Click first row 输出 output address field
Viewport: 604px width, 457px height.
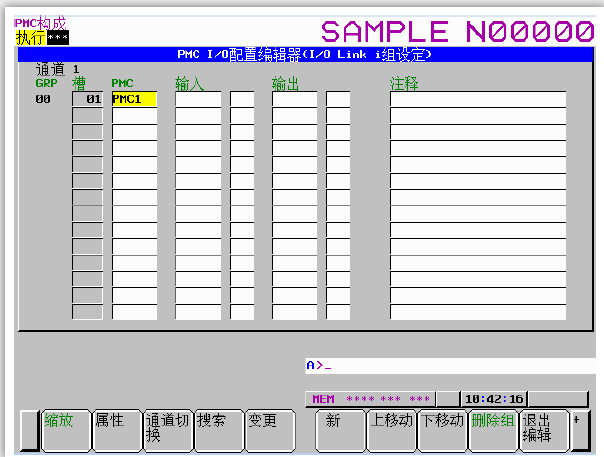(295, 99)
